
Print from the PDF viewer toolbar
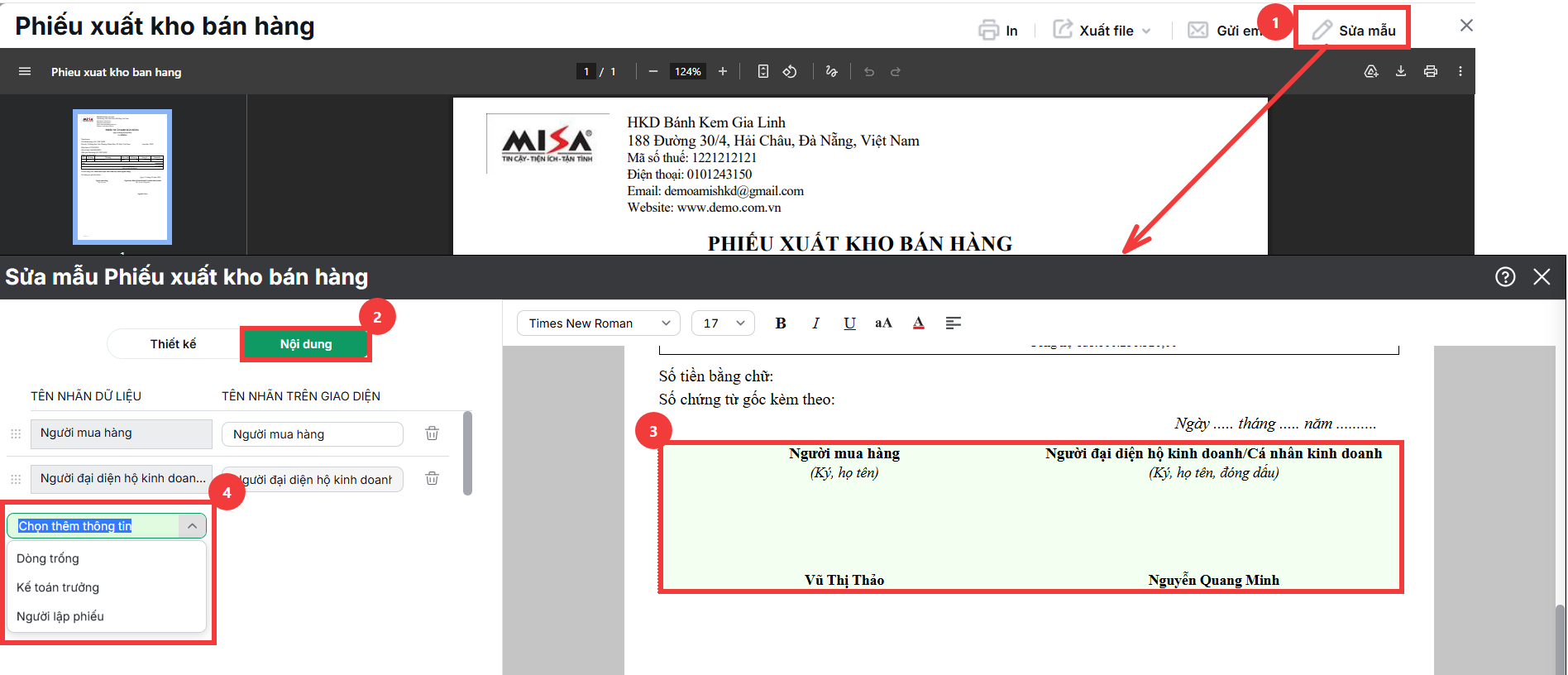tap(1431, 71)
